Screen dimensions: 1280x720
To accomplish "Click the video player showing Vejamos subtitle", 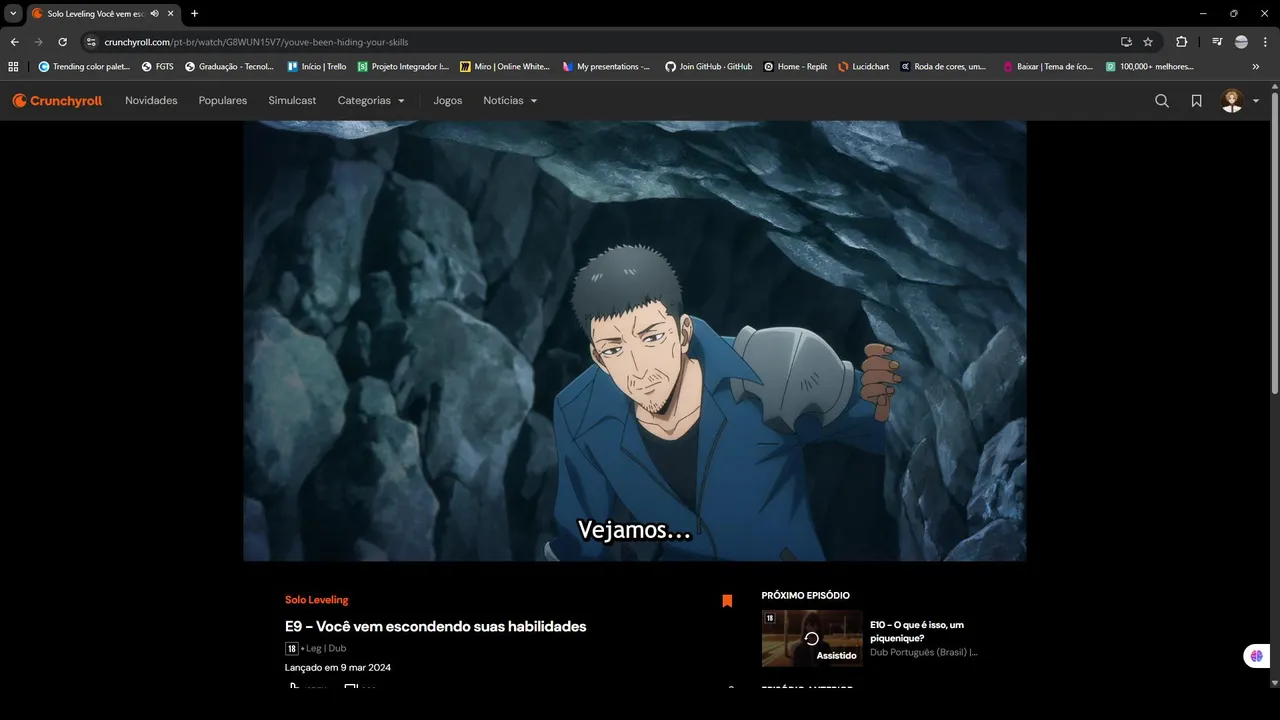I will 635,340.
